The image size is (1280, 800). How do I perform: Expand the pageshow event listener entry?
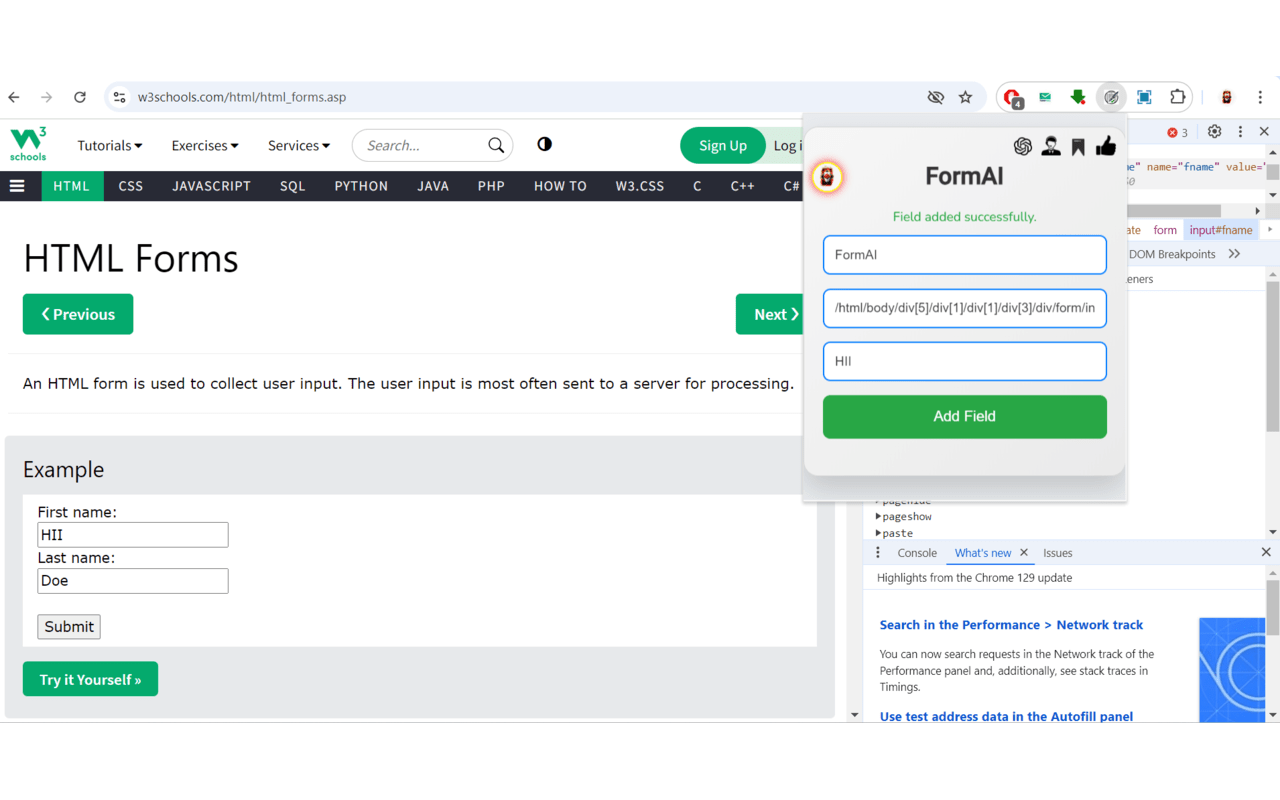pos(880,516)
